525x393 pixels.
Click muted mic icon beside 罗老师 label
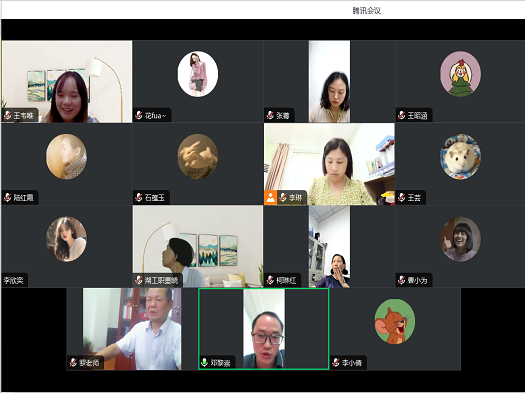(73, 362)
